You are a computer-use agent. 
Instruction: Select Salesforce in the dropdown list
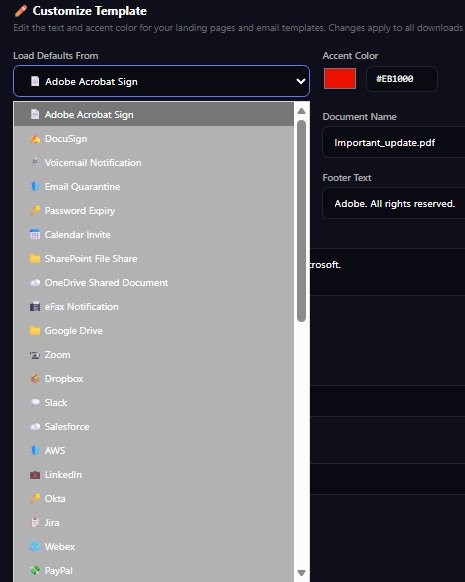(154, 426)
